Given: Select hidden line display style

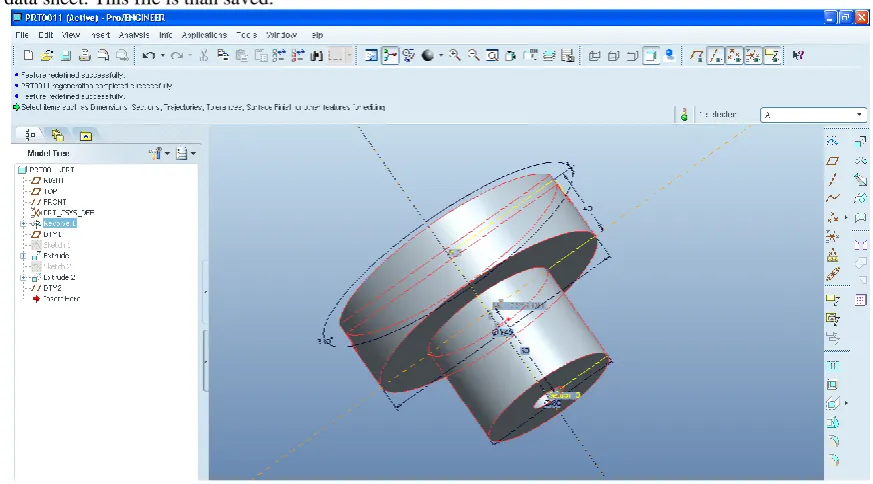Looking at the screenshot, I should coord(614,55).
